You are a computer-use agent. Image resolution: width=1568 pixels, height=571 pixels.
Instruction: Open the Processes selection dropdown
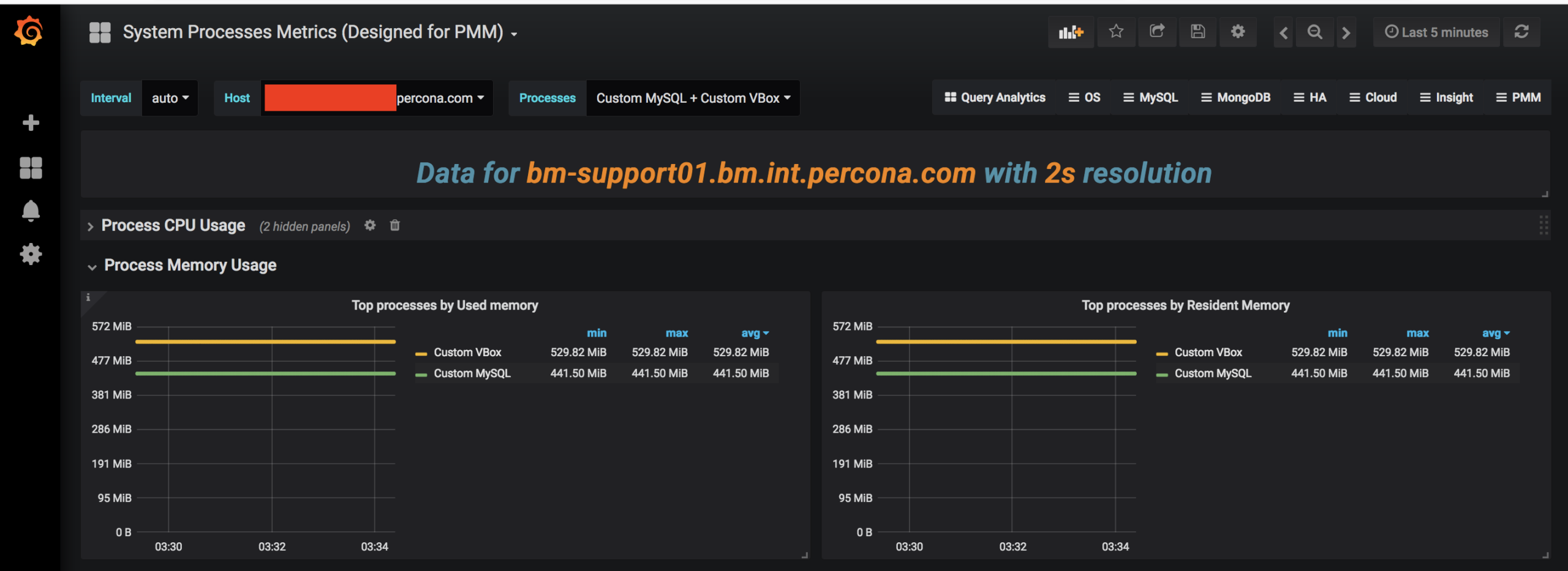(x=693, y=98)
